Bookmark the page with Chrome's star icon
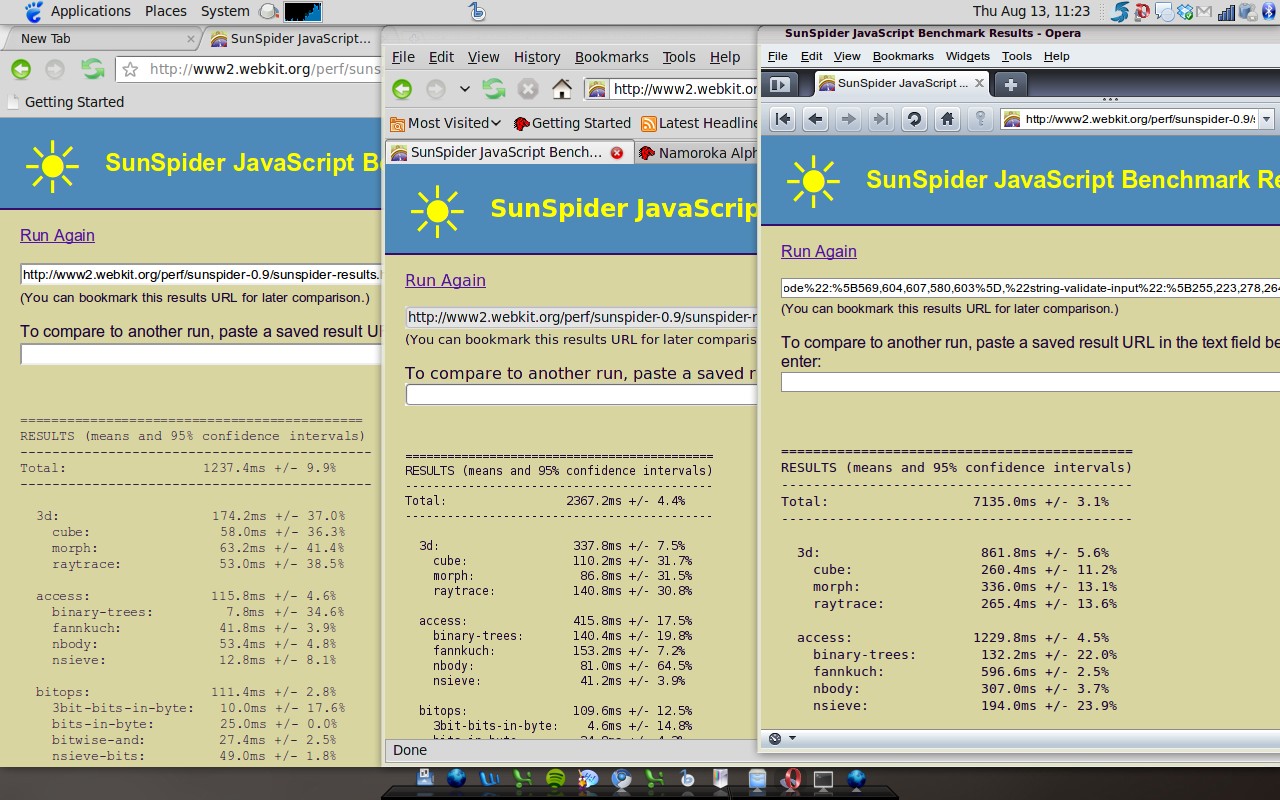 (130, 69)
